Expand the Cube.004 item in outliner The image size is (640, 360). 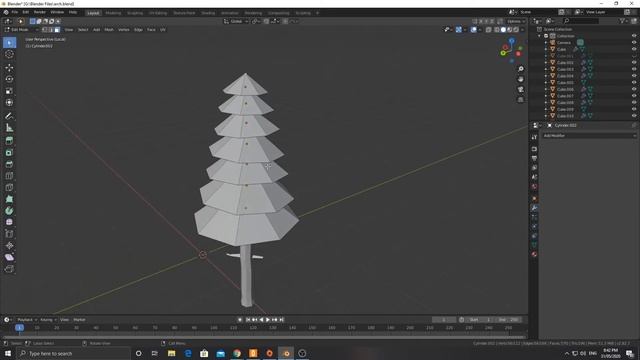546,76
